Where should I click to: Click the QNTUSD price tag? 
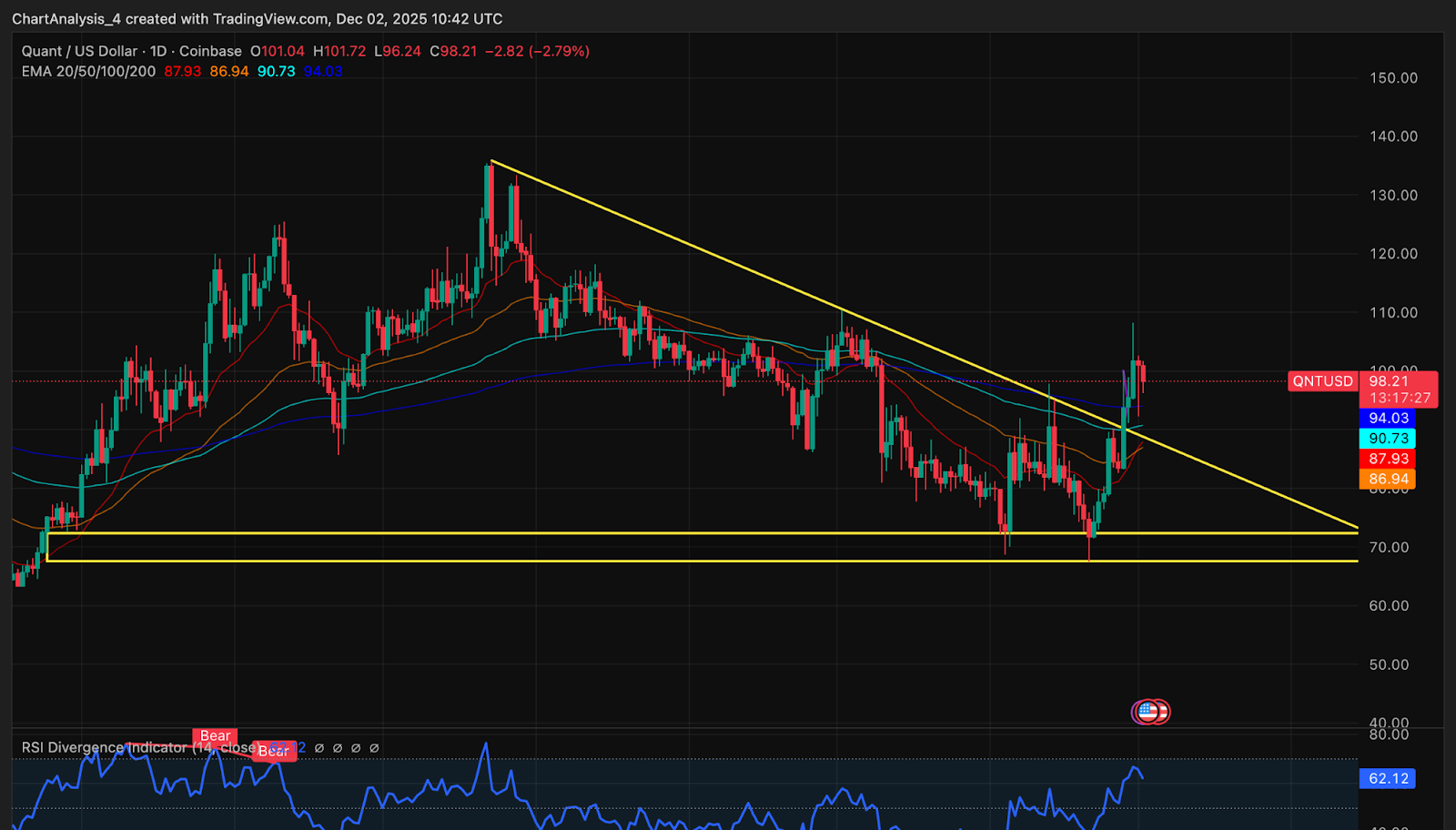1323,381
